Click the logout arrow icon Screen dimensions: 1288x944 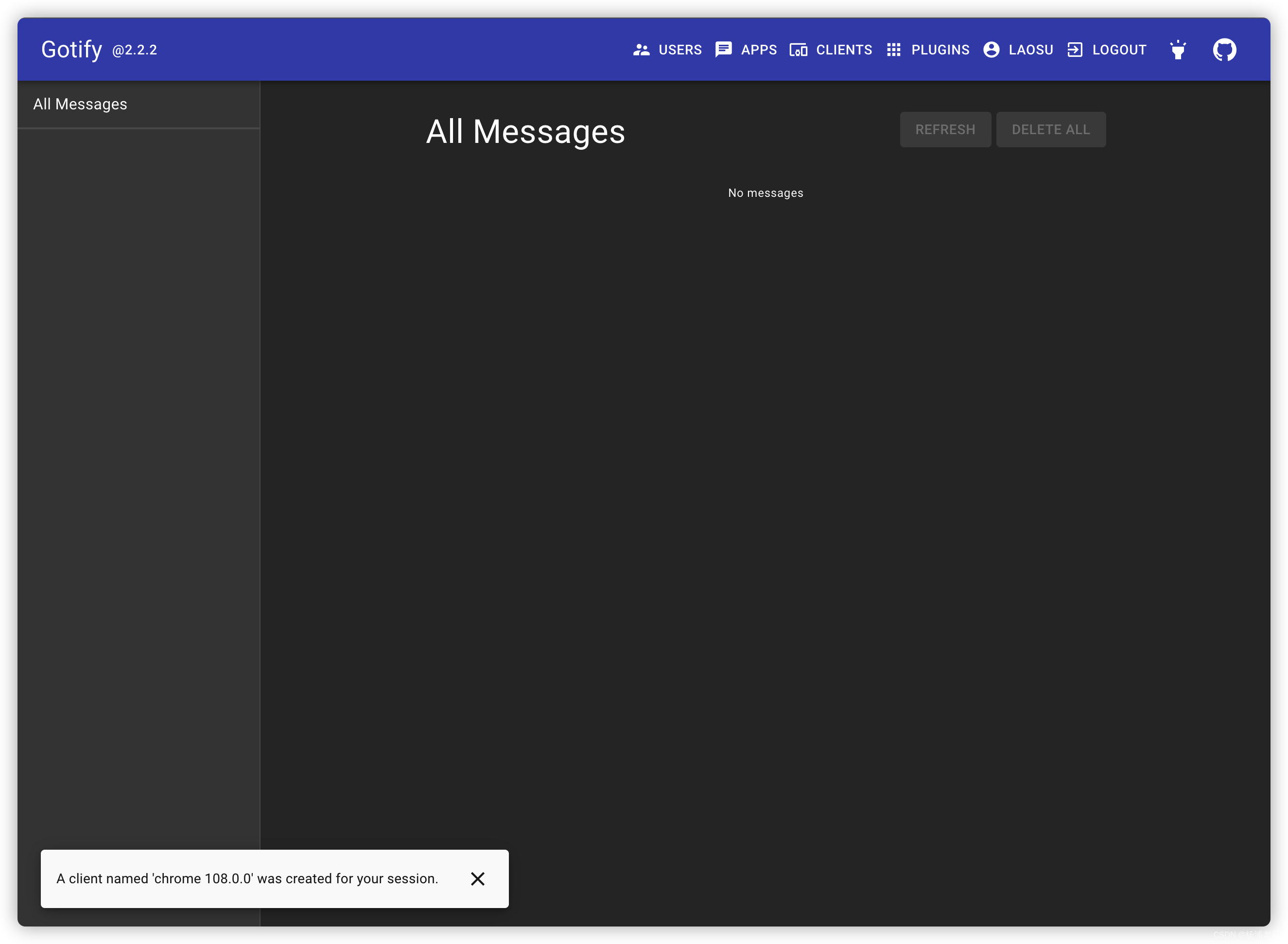(x=1075, y=50)
